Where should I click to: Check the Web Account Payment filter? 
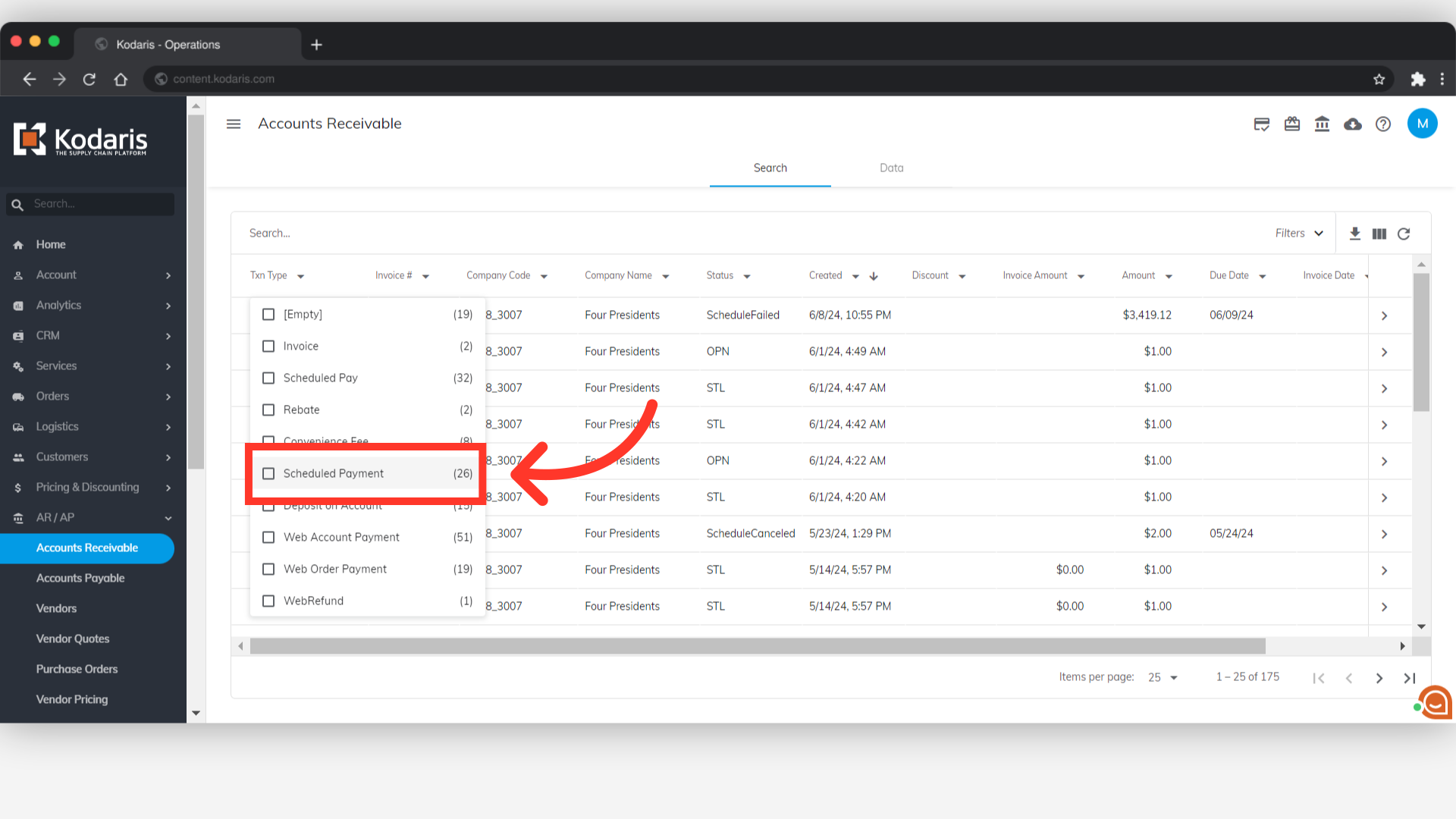[268, 537]
